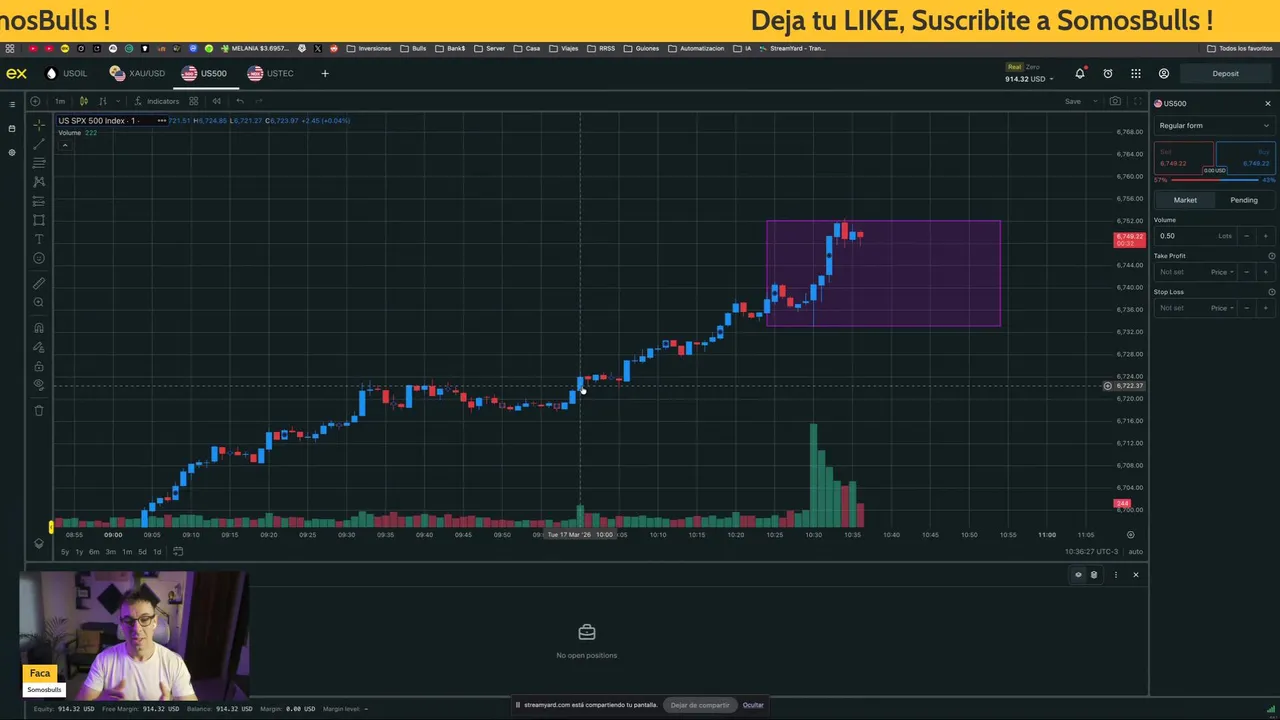This screenshot has height=720, width=1280.
Task: Select the 1d date range button
Action: click(x=157, y=552)
